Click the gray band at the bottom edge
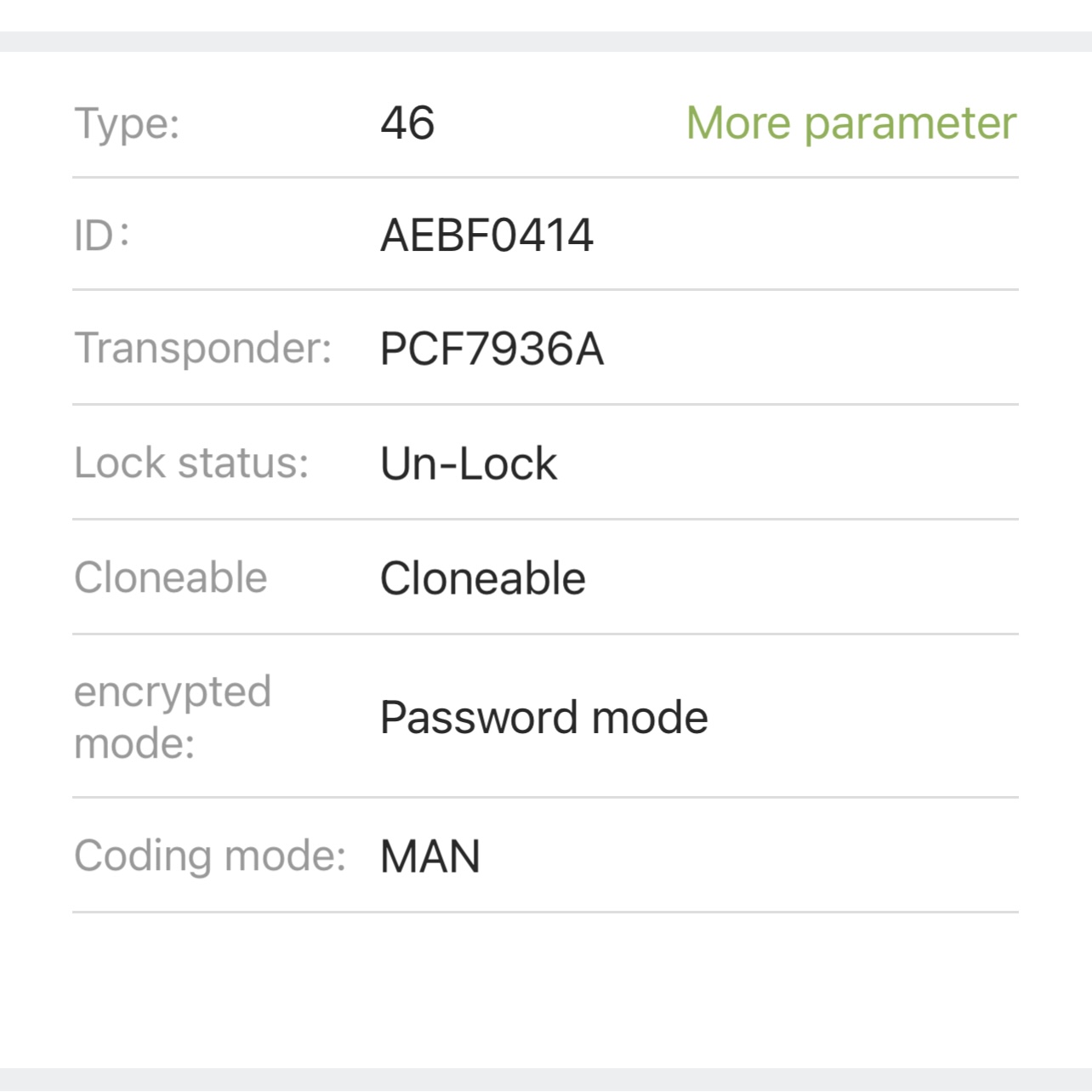Screen dimensions: 1092x1092 pyautogui.click(x=546, y=1079)
